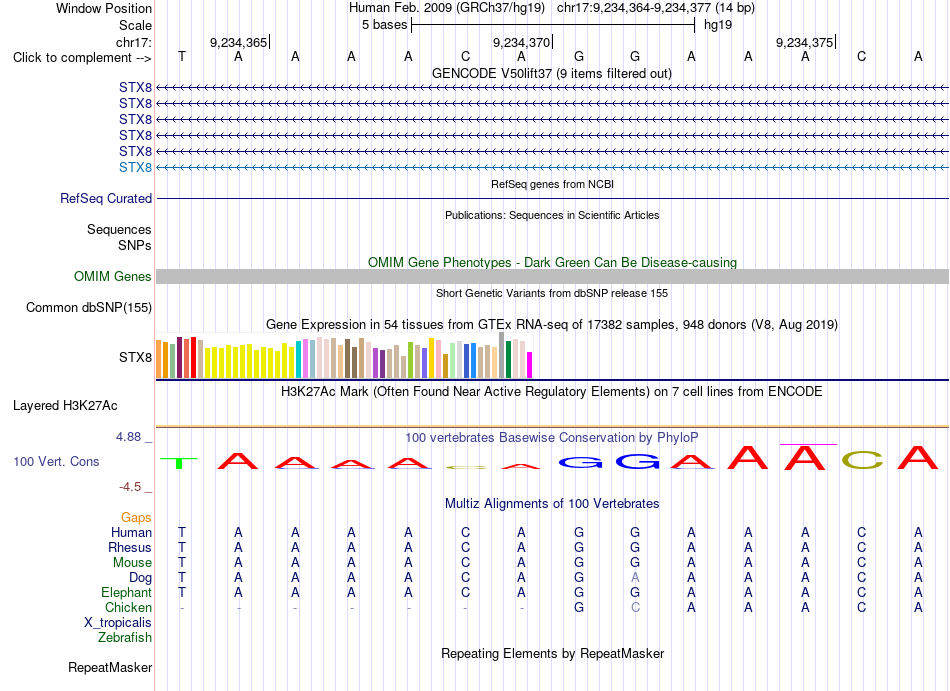
Task: Click the 4.88 upper PhyloP scale value
Action: [x=129, y=437]
